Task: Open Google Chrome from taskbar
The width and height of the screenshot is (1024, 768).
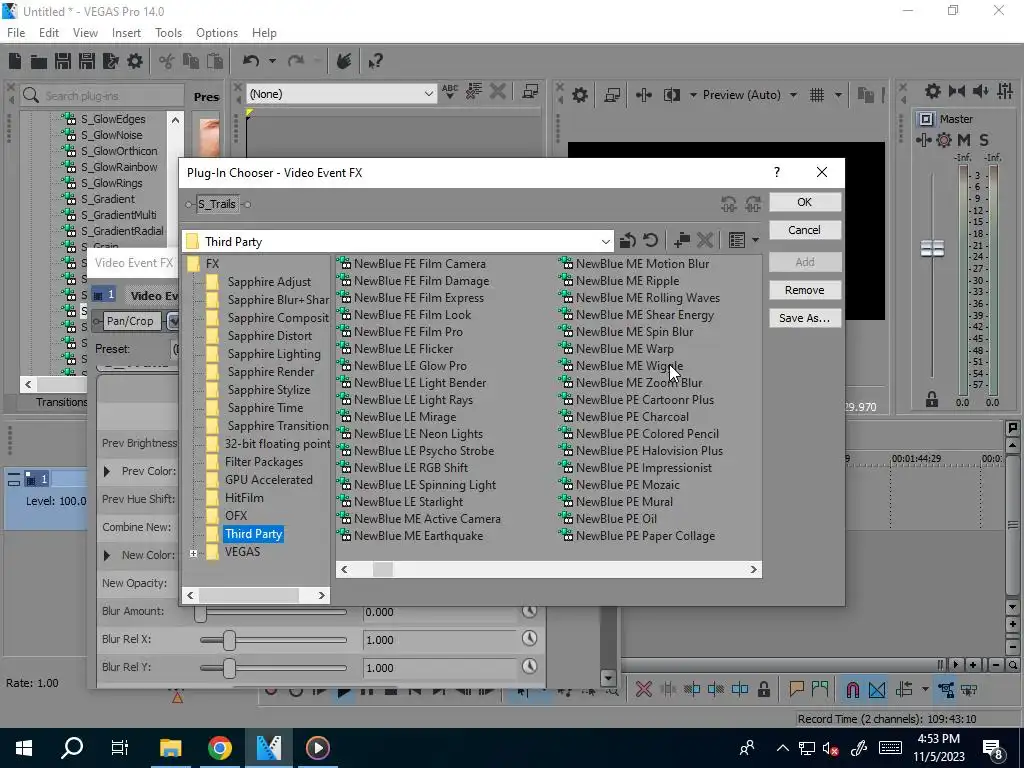Action: coord(220,748)
